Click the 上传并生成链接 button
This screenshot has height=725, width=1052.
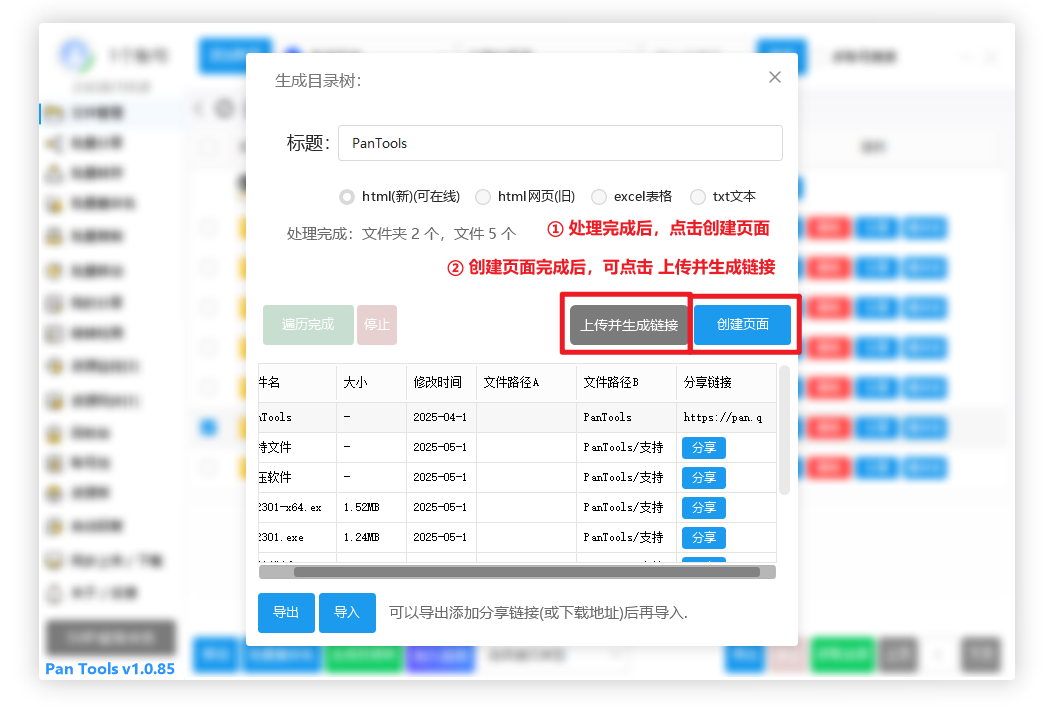click(x=629, y=325)
